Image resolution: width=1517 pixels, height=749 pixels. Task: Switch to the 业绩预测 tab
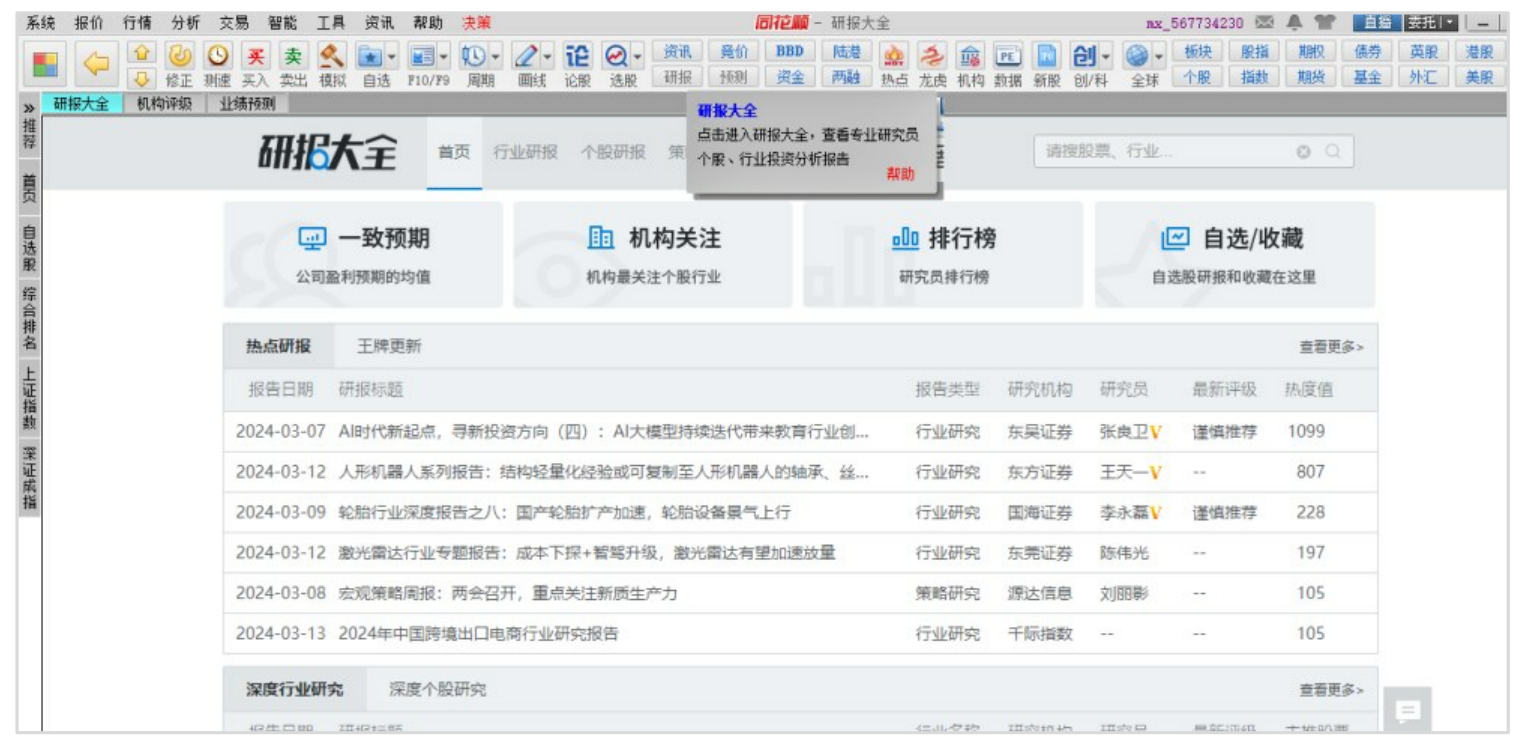point(246,104)
